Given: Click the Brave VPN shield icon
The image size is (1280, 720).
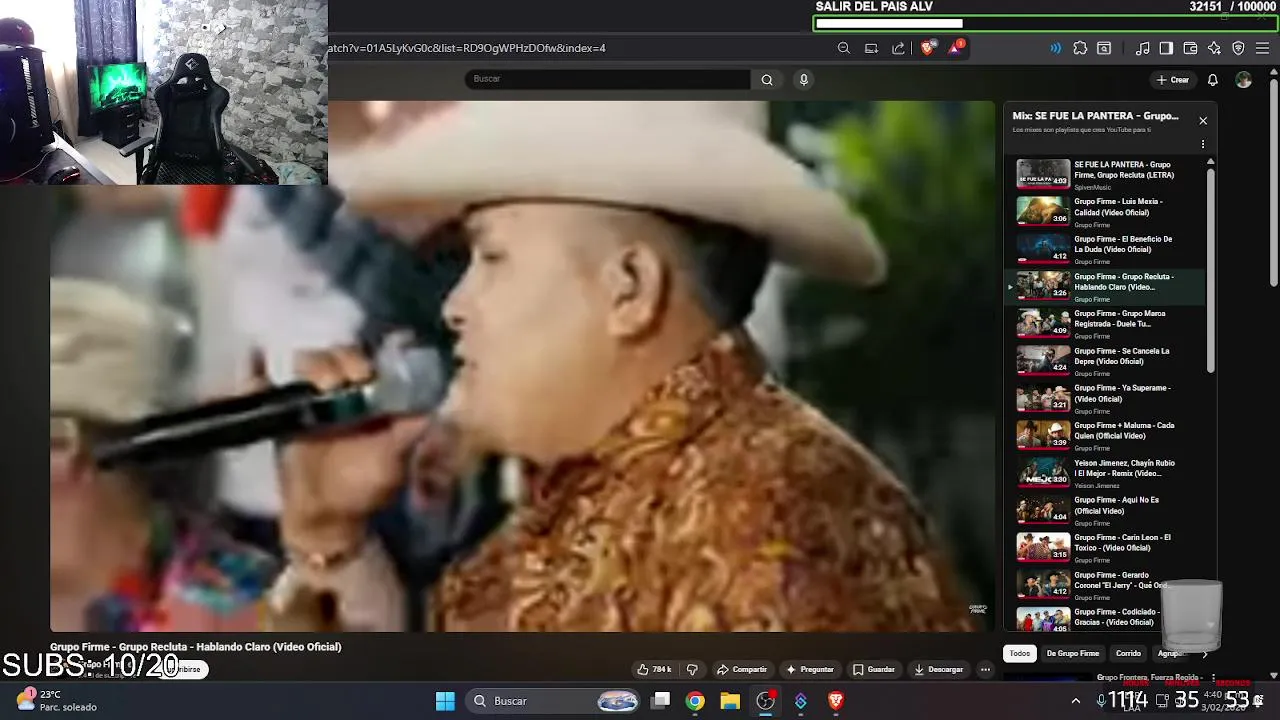Looking at the screenshot, I should (1238, 48).
